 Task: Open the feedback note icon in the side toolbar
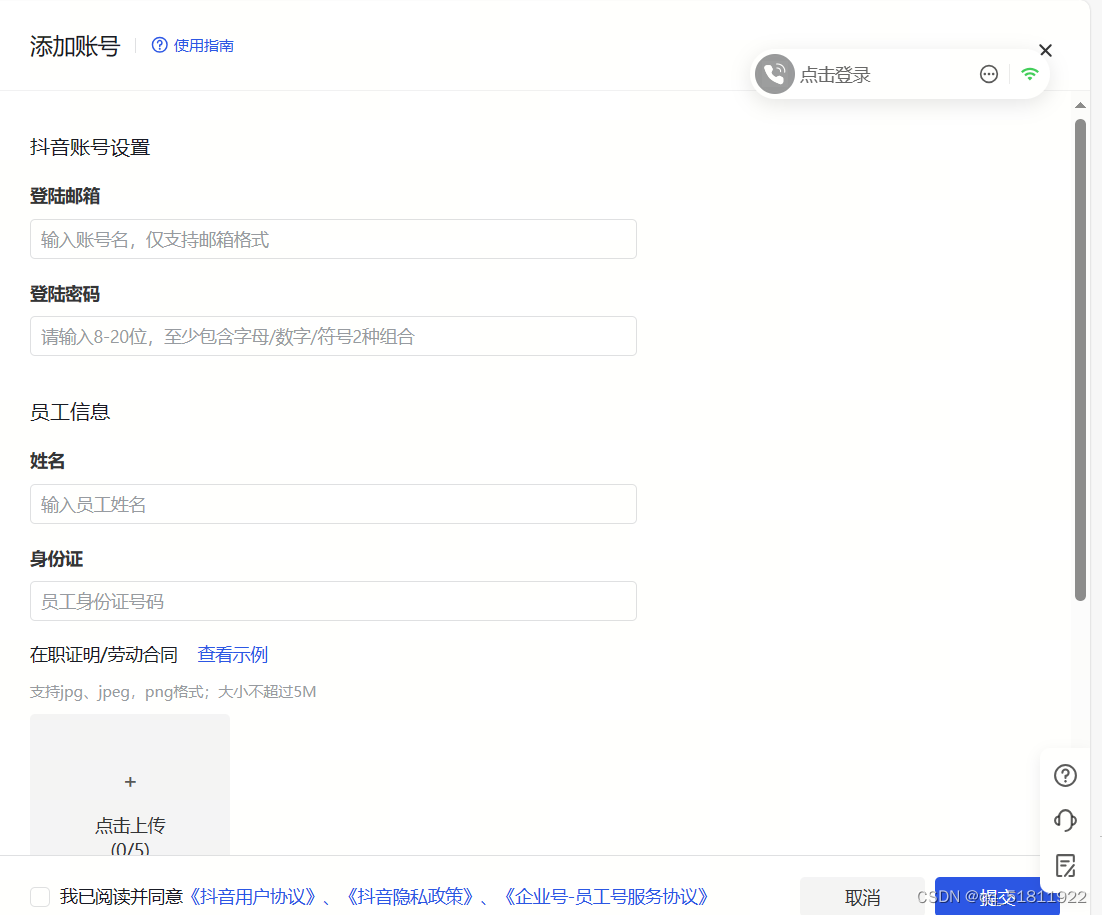[x=1065, y=865]
